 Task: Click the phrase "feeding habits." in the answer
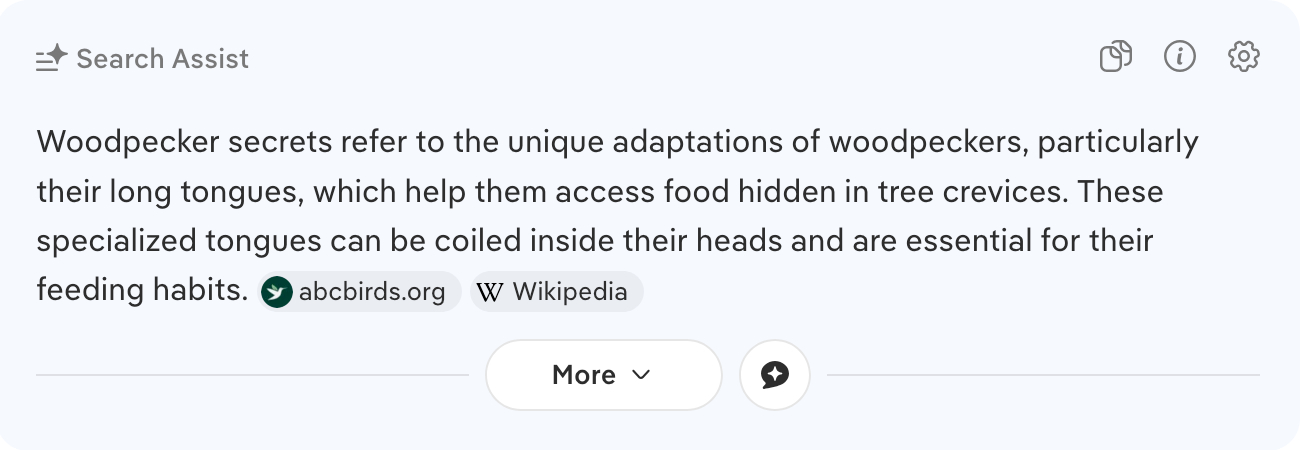[141, 291]
